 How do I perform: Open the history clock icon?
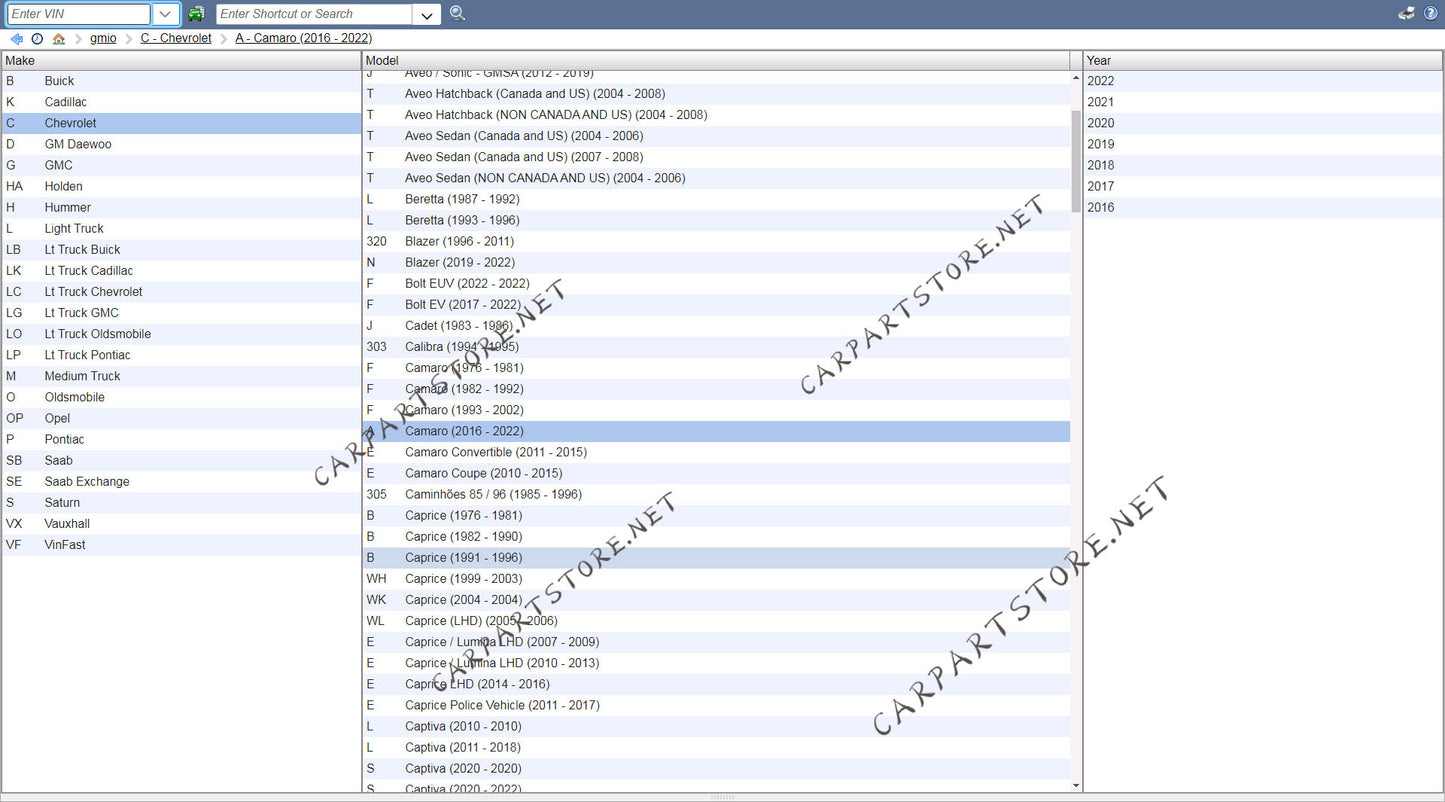(37, 39)
